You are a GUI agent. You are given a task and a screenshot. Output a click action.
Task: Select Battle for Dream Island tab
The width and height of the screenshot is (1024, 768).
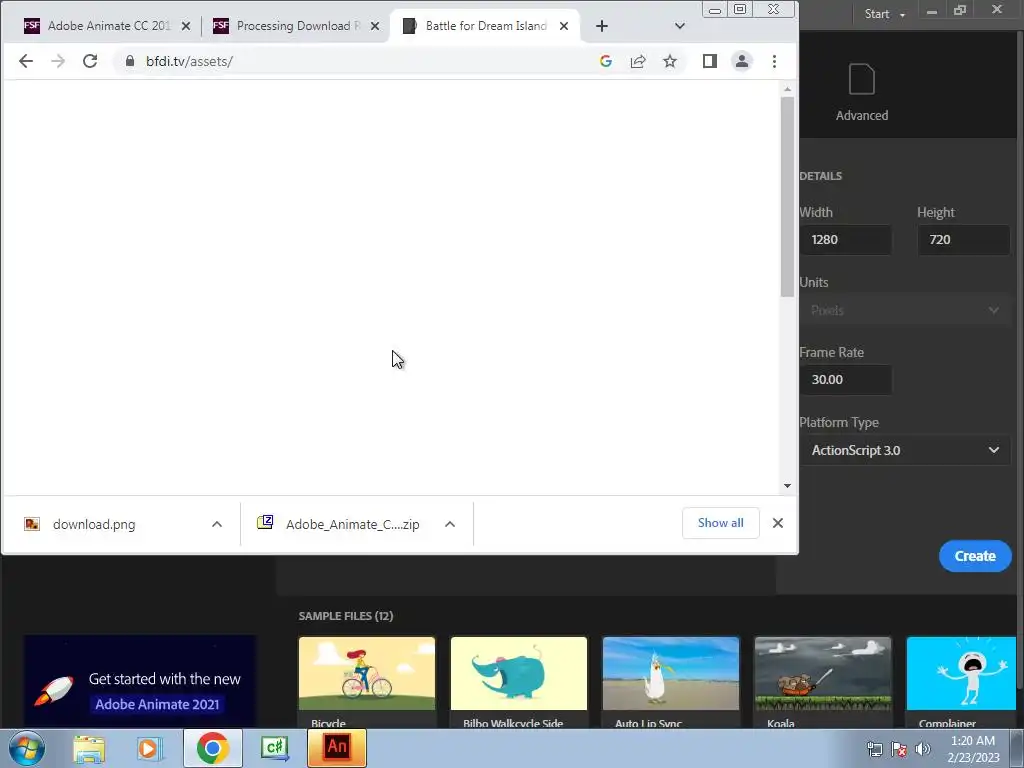pyautogui.click(x=486, y=26)
